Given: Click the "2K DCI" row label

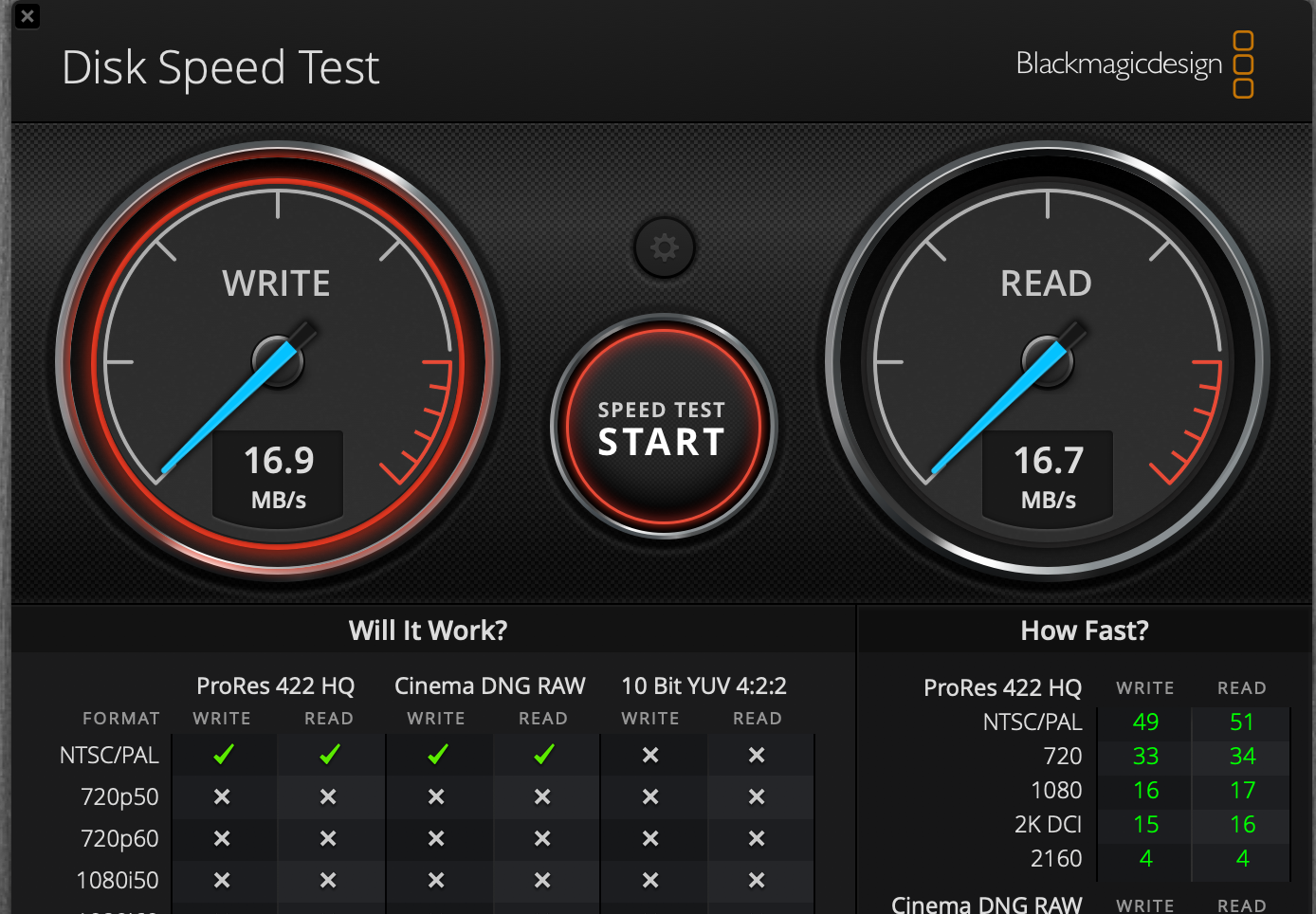Looking at the screenshot, I should tap(1049, 825).
